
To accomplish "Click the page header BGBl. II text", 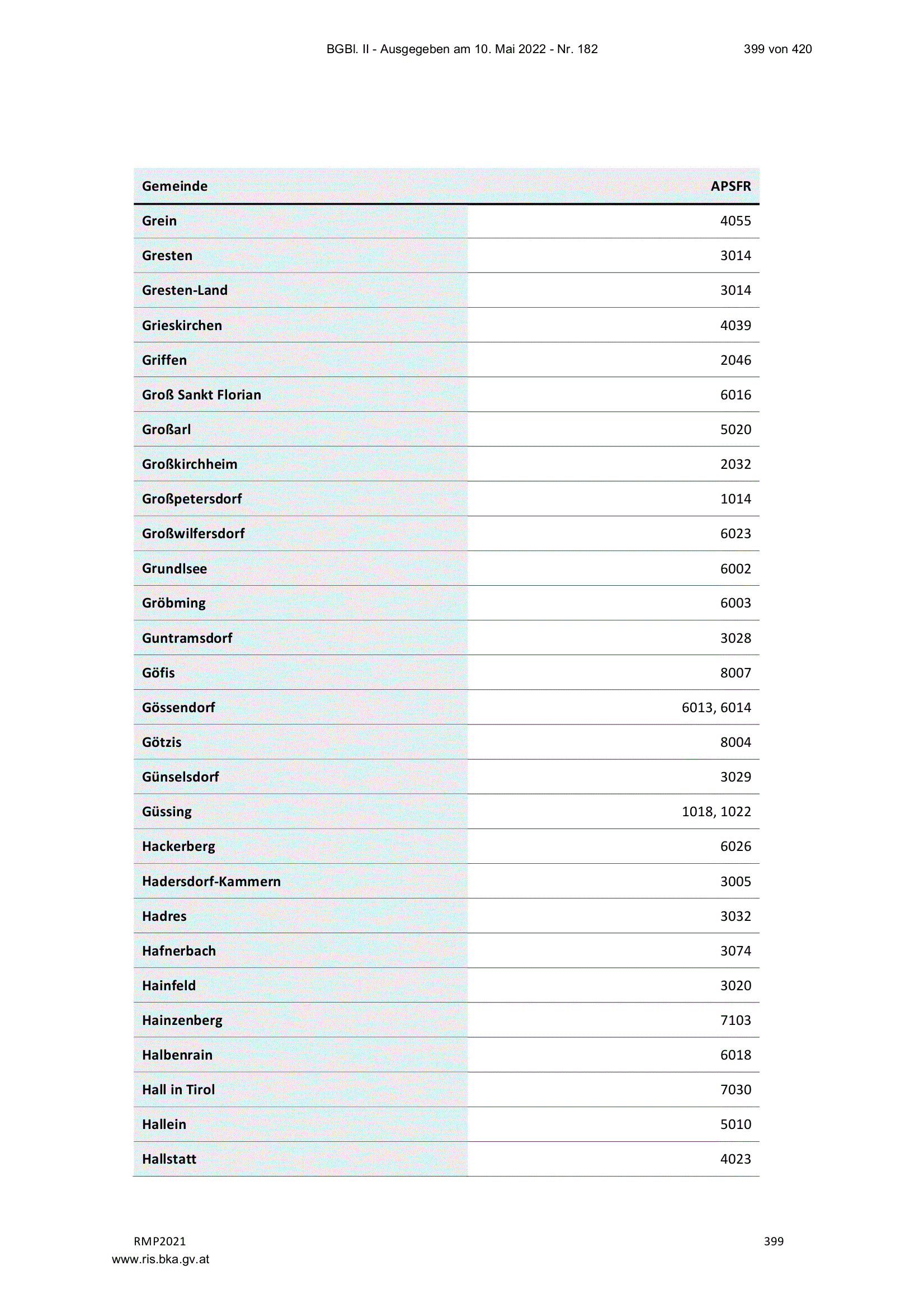I will point(462,49).
